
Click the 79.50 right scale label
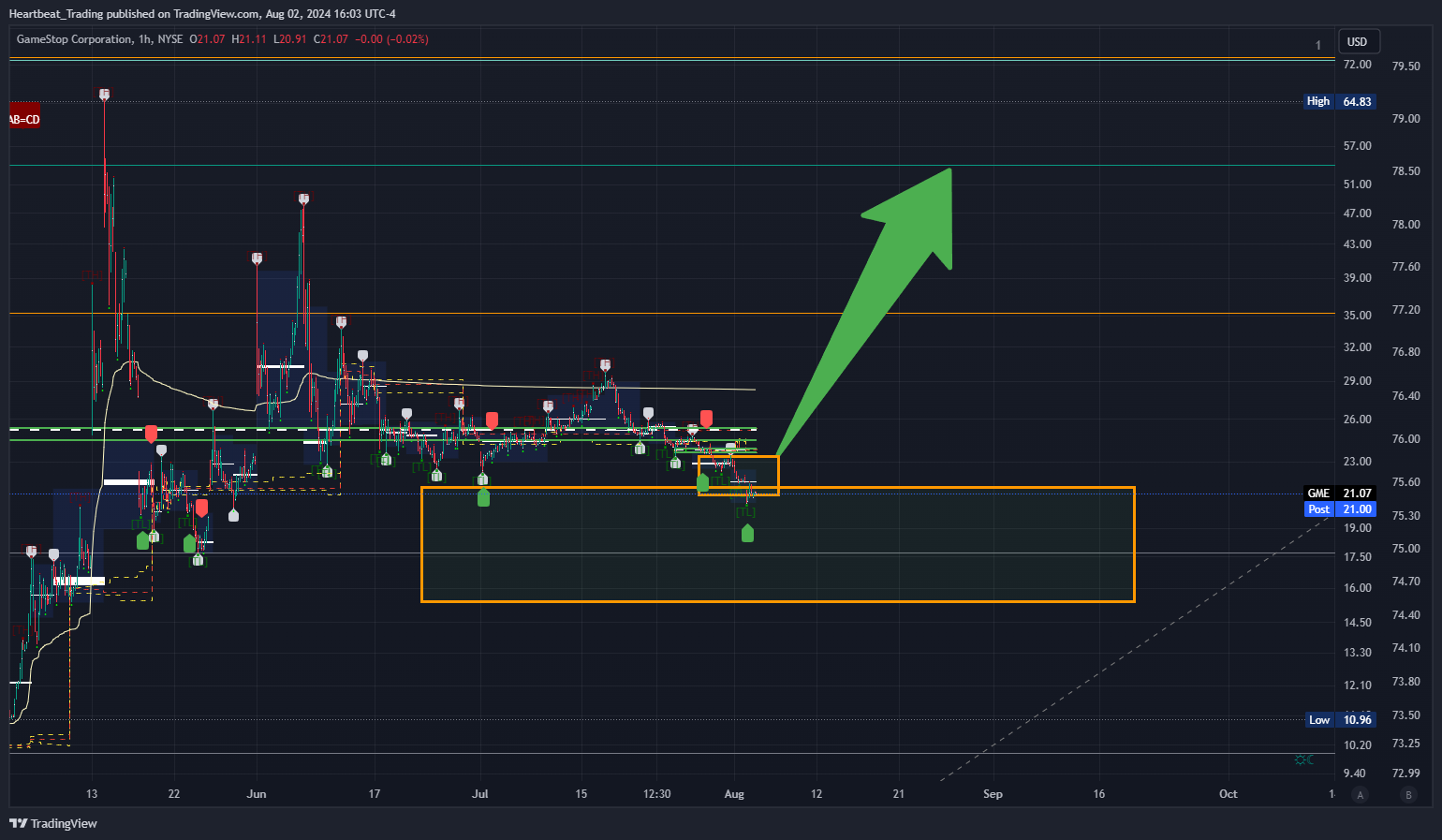point(1406,66)
